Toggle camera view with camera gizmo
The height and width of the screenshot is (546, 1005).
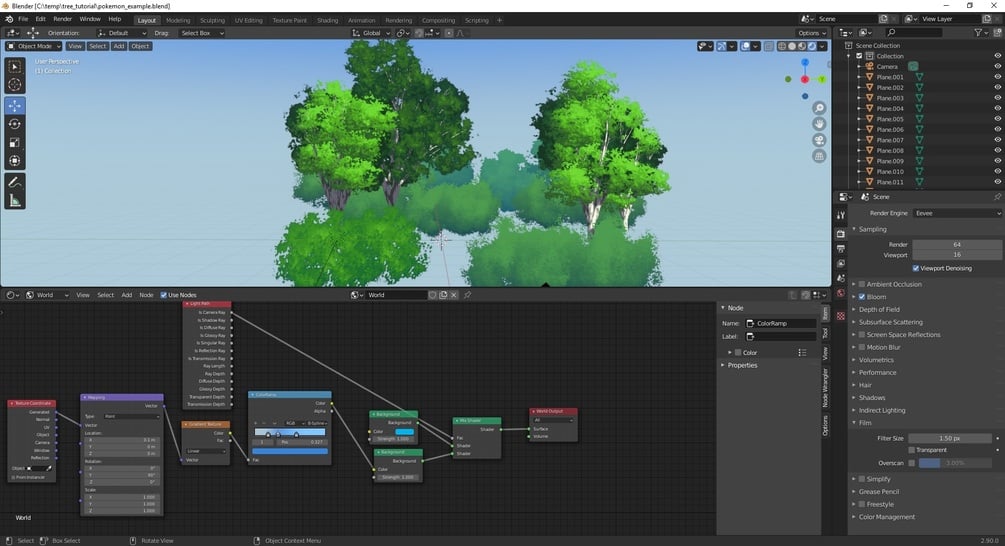click(x=819, y=140)
